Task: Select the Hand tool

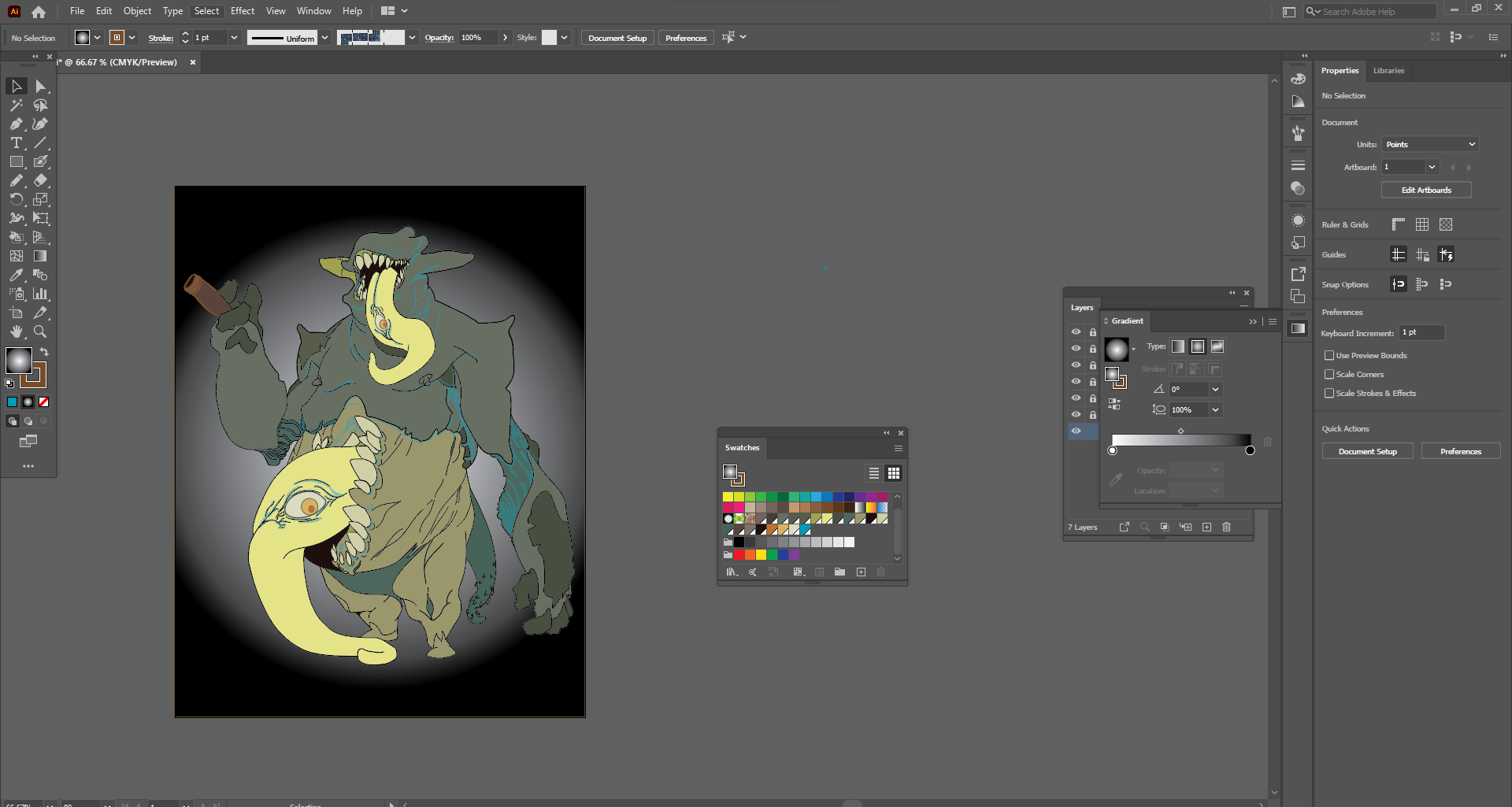Action: click(17, 331)
